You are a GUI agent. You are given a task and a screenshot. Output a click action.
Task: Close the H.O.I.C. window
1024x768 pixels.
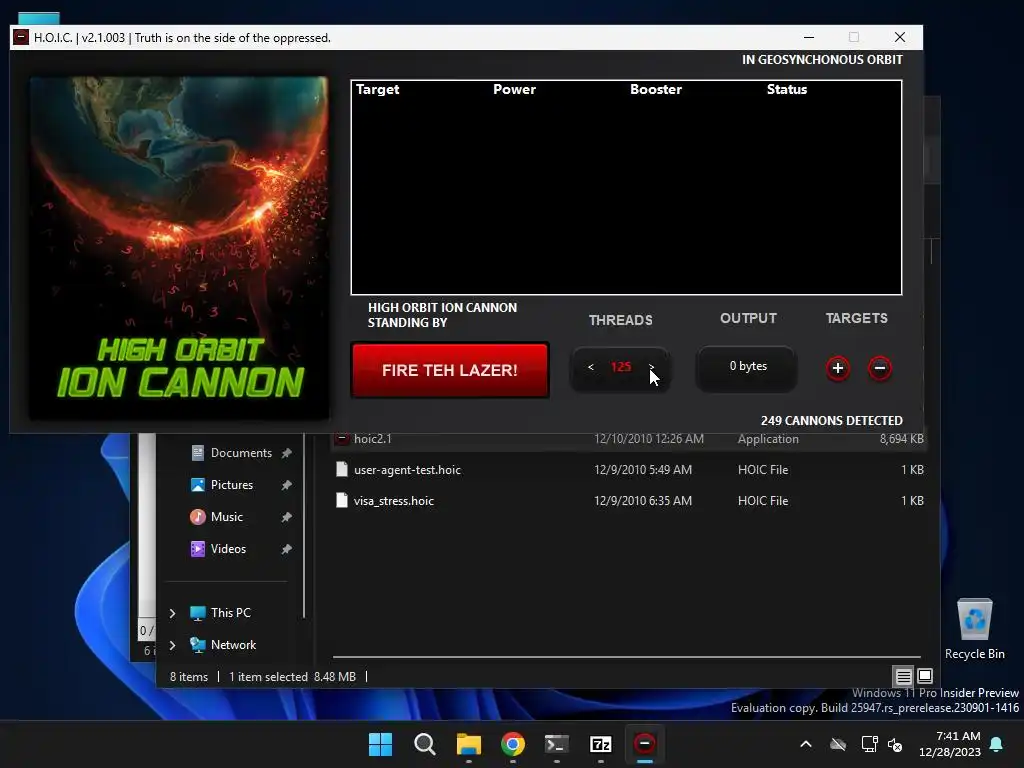click(x=900, y=37)
